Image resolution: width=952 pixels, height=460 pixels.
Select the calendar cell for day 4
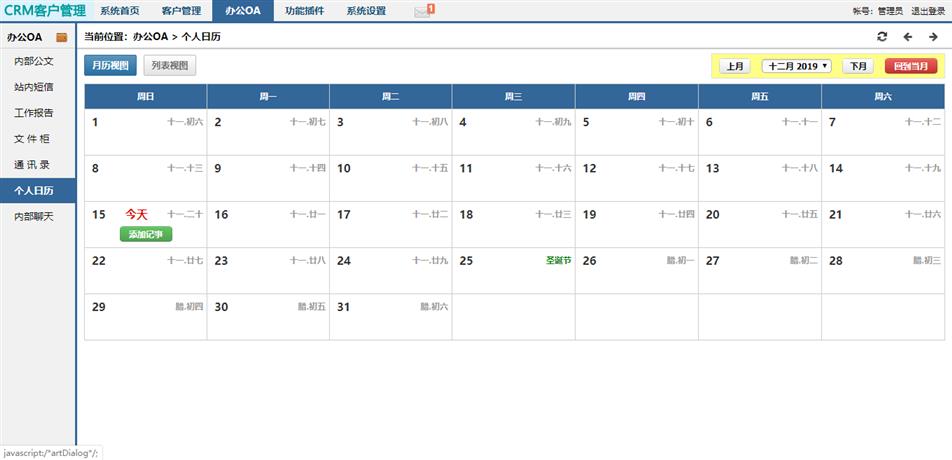(514, 132)
